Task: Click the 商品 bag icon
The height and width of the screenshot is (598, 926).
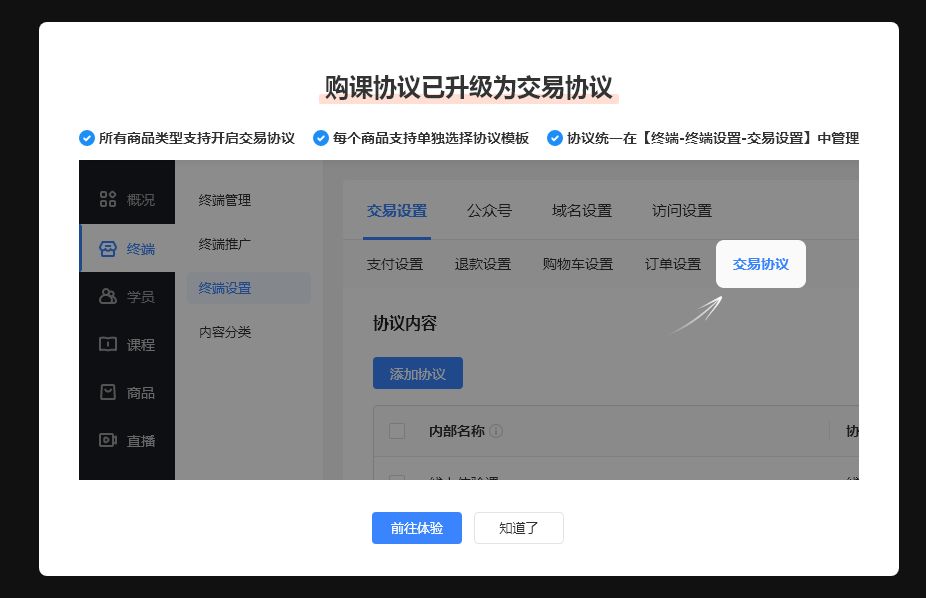Action: point(107,392)
